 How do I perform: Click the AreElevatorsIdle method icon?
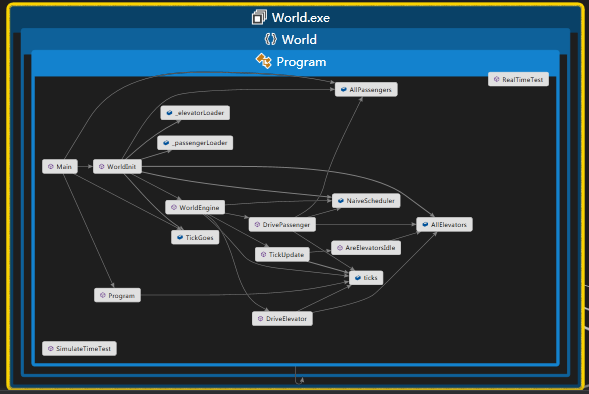(340, 248)
